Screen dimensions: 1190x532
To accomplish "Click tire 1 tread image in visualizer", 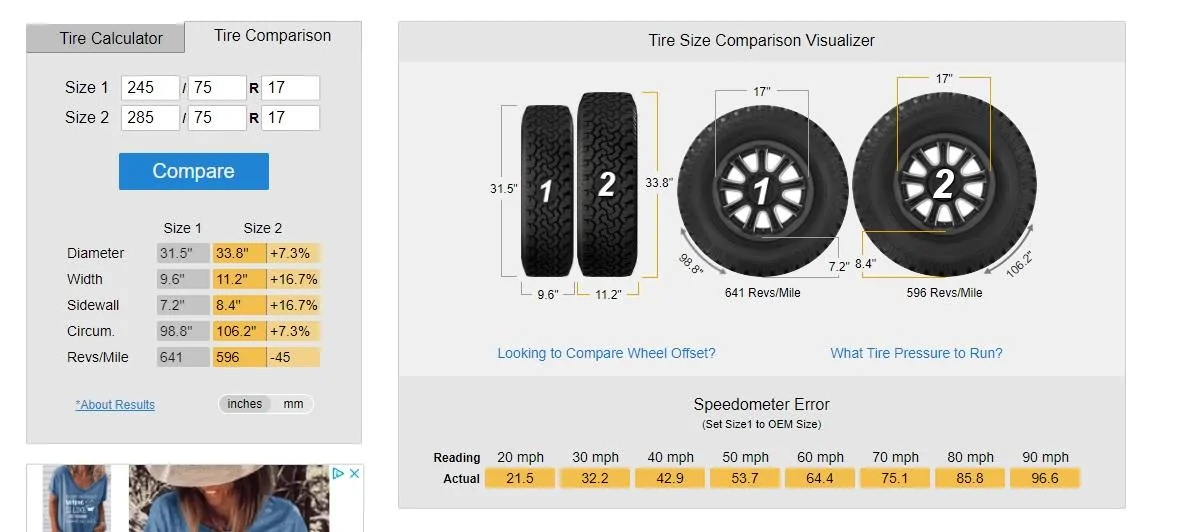I will click(x=546, y=191).
